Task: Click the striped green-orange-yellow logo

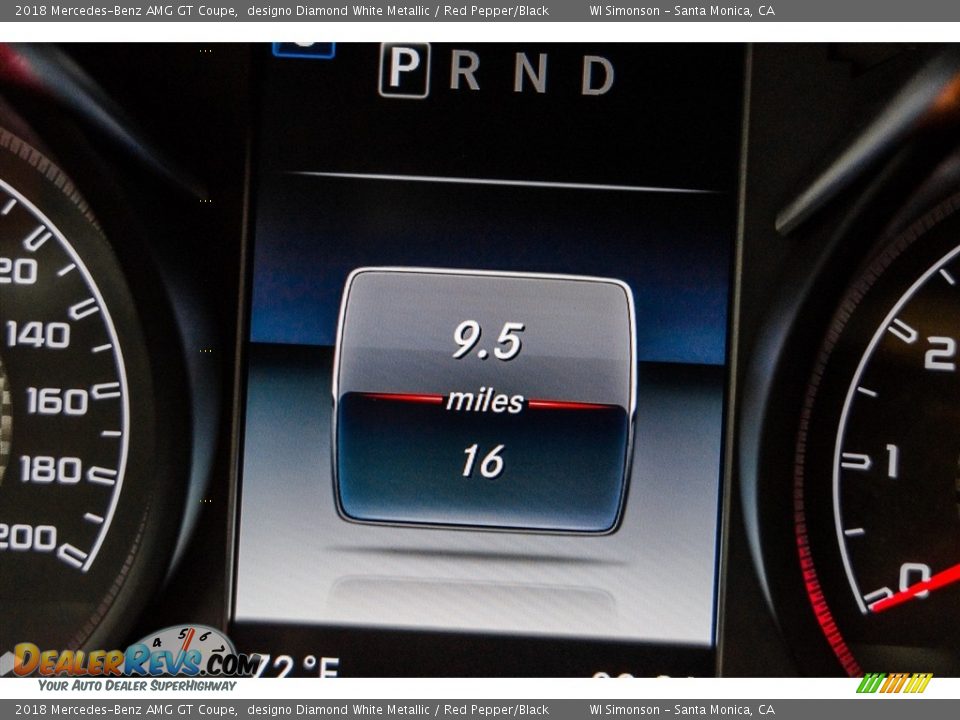Action: [894, 683]
